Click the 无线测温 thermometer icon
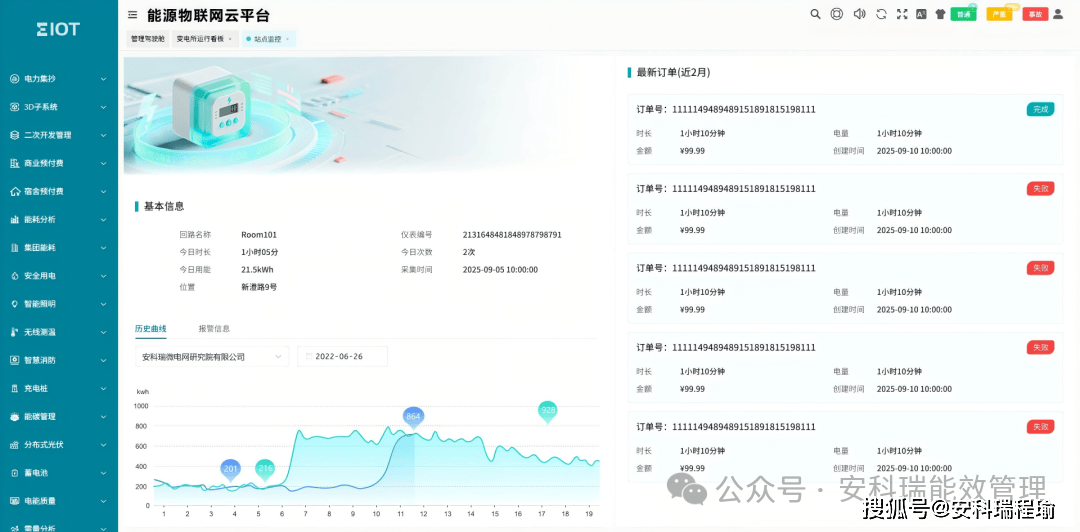 14,332
